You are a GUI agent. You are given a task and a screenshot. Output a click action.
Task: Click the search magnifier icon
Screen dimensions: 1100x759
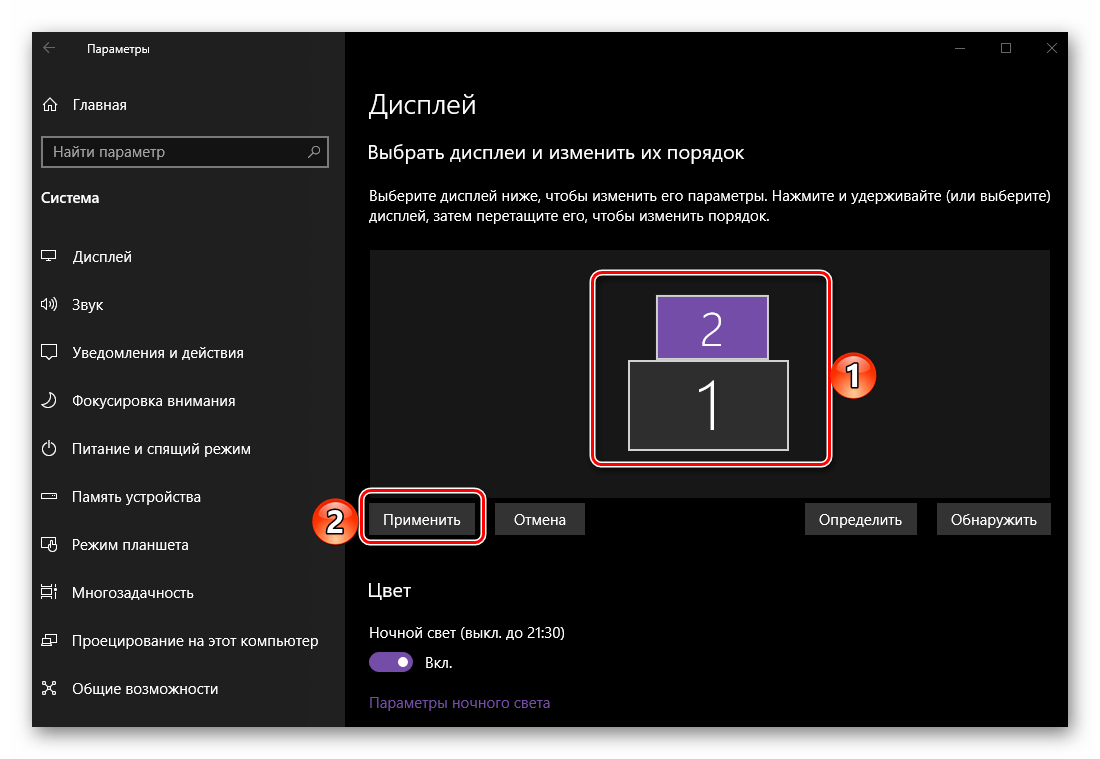pos(314,152)
